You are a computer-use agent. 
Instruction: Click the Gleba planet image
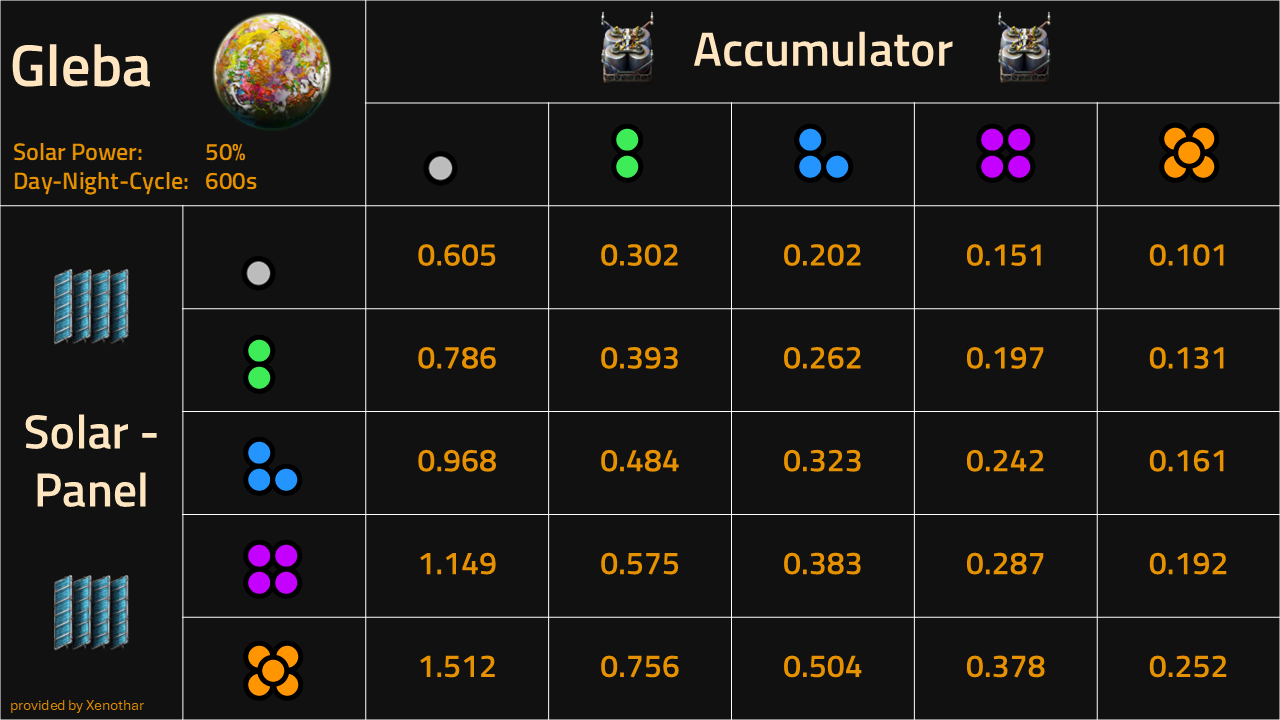pos(272,72)
